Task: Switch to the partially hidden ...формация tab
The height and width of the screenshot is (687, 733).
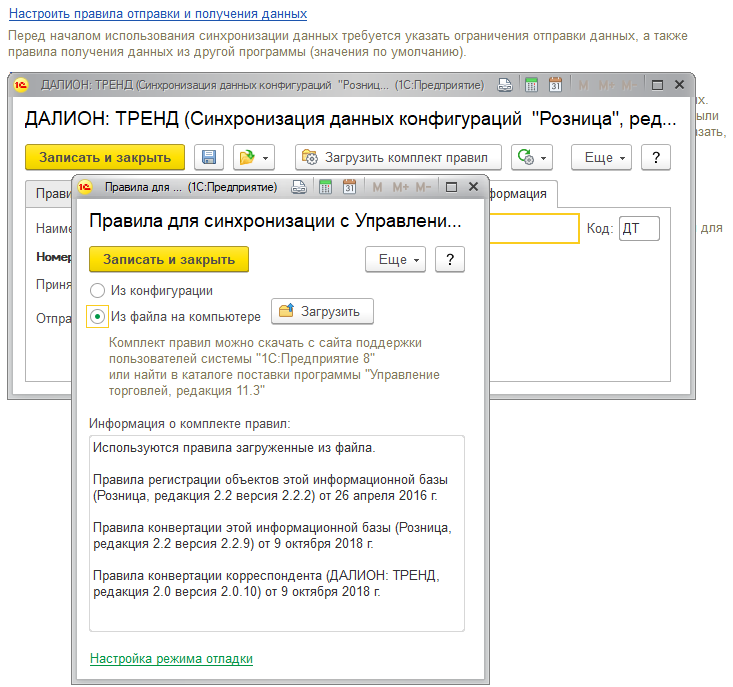Action: coord(523,193)
